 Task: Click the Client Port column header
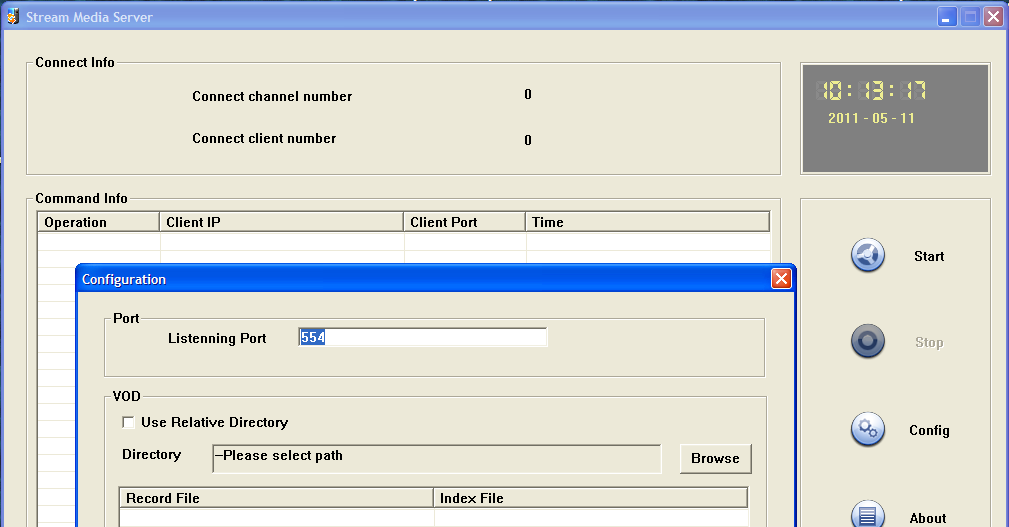465,222
